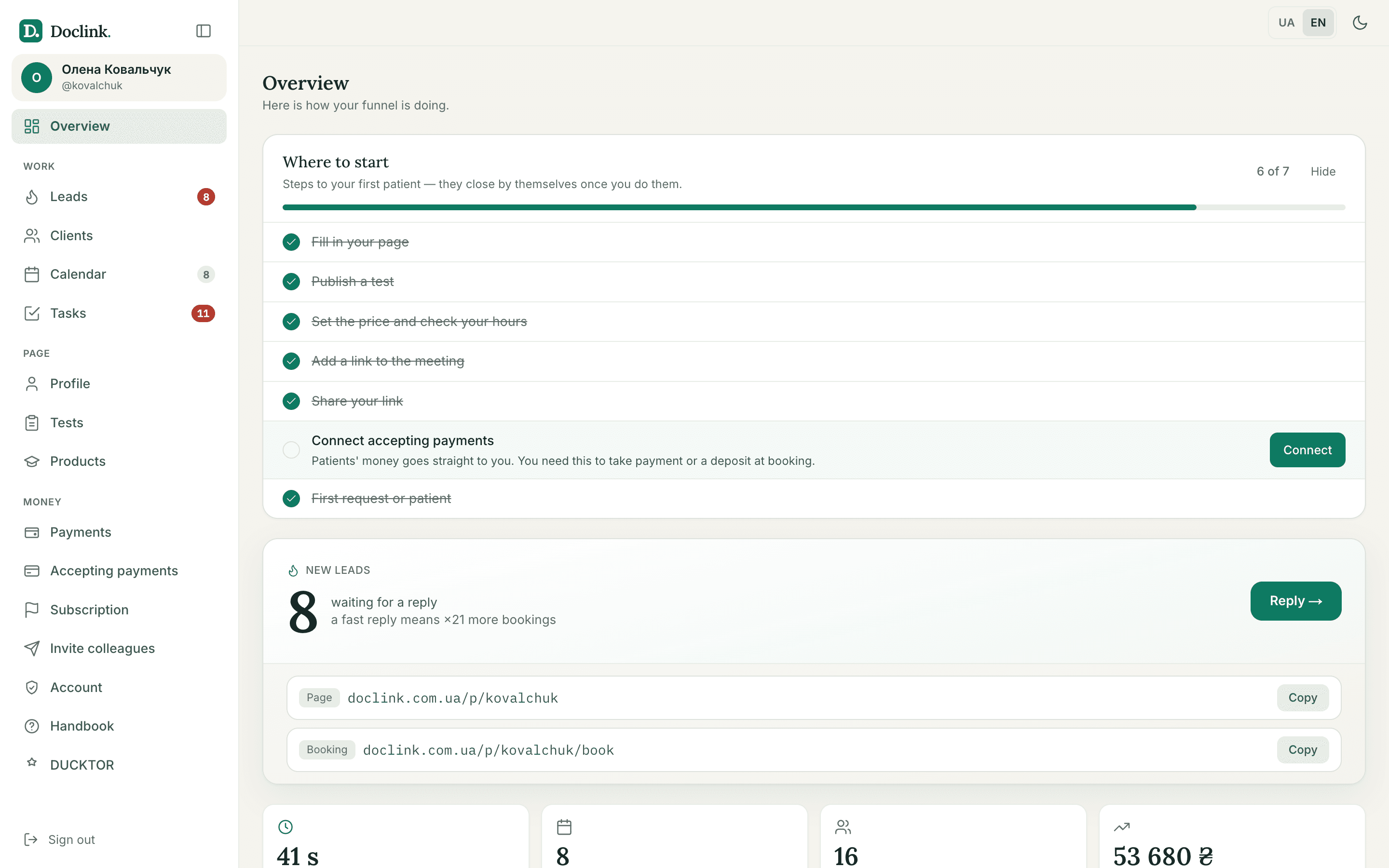1389x868 pixels.
Task: Click the Reply → button
Action: pyautogui.click(x=1295, y=601)
